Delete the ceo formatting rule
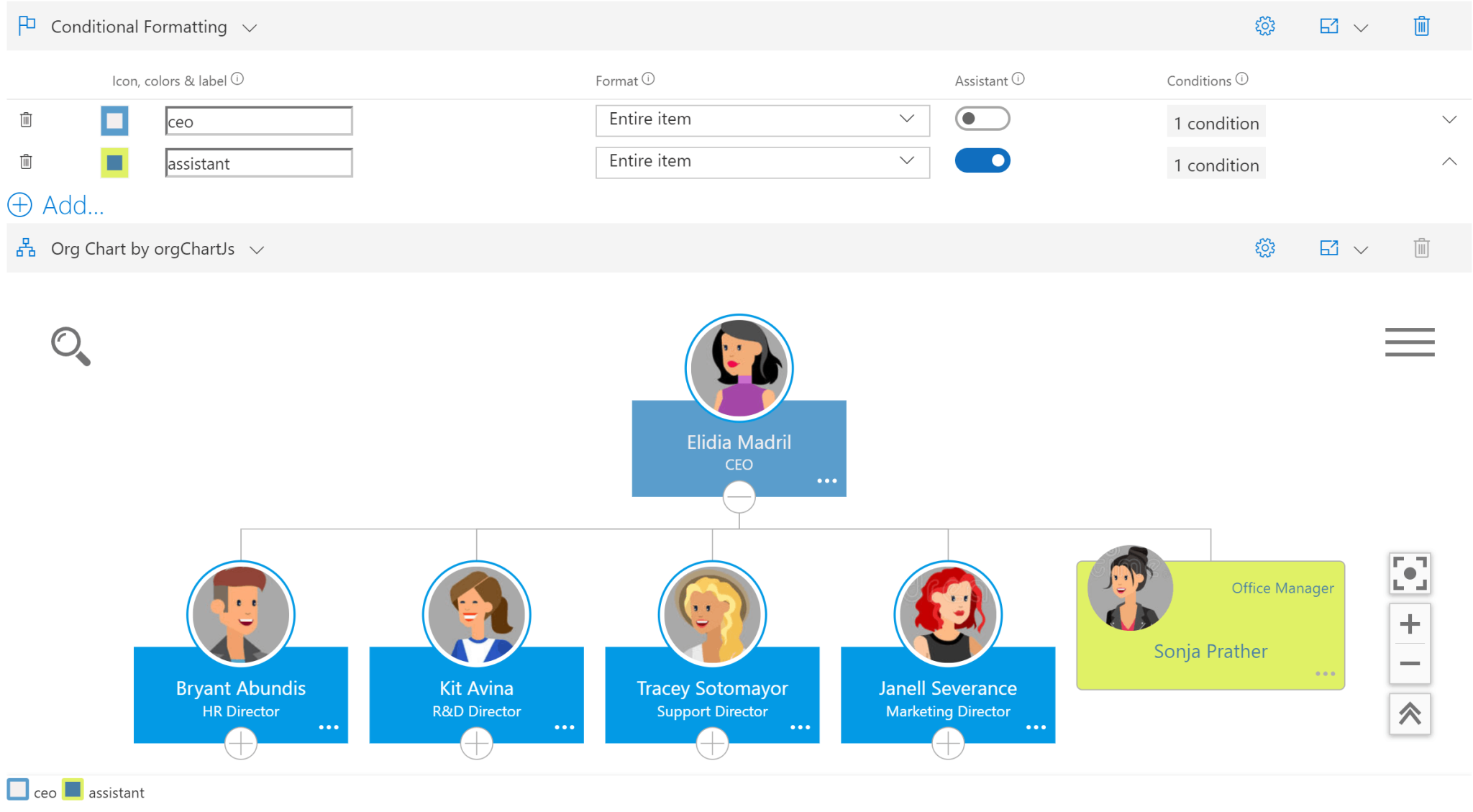 25,120
